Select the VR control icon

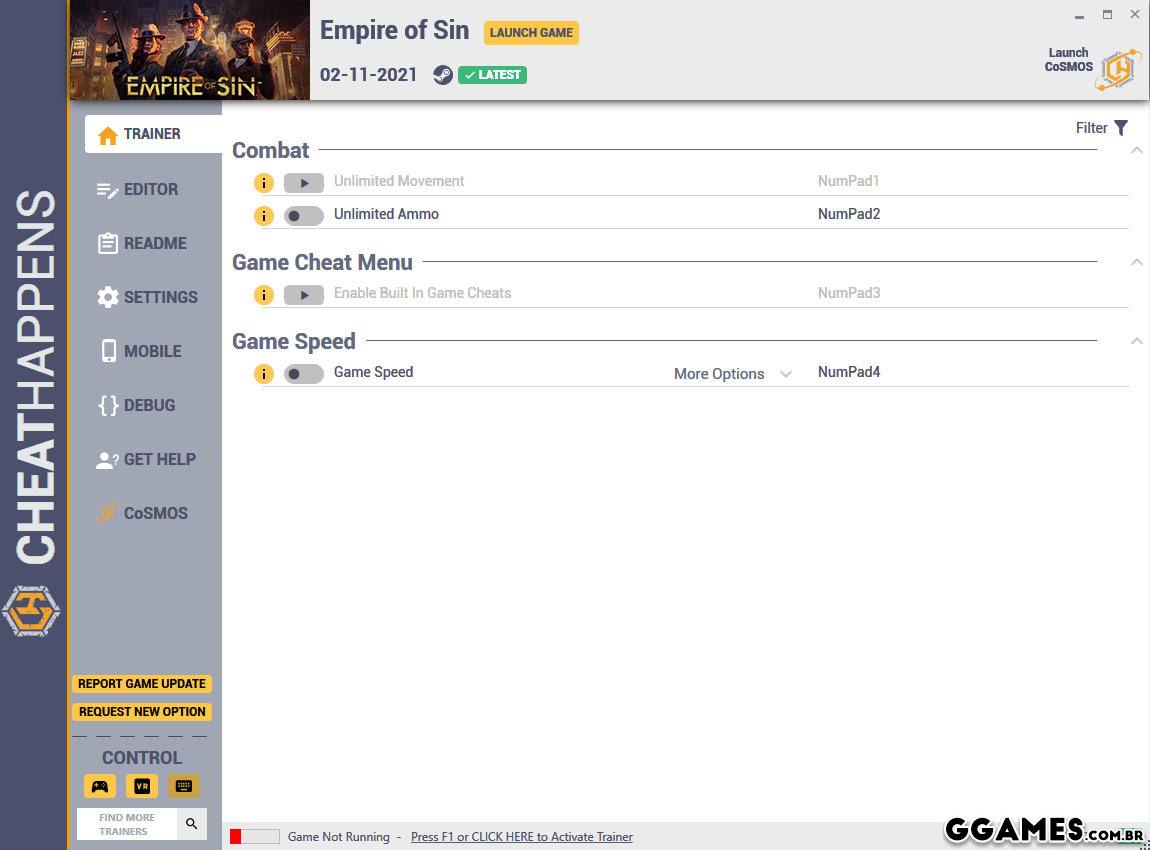tap(142, 786)
